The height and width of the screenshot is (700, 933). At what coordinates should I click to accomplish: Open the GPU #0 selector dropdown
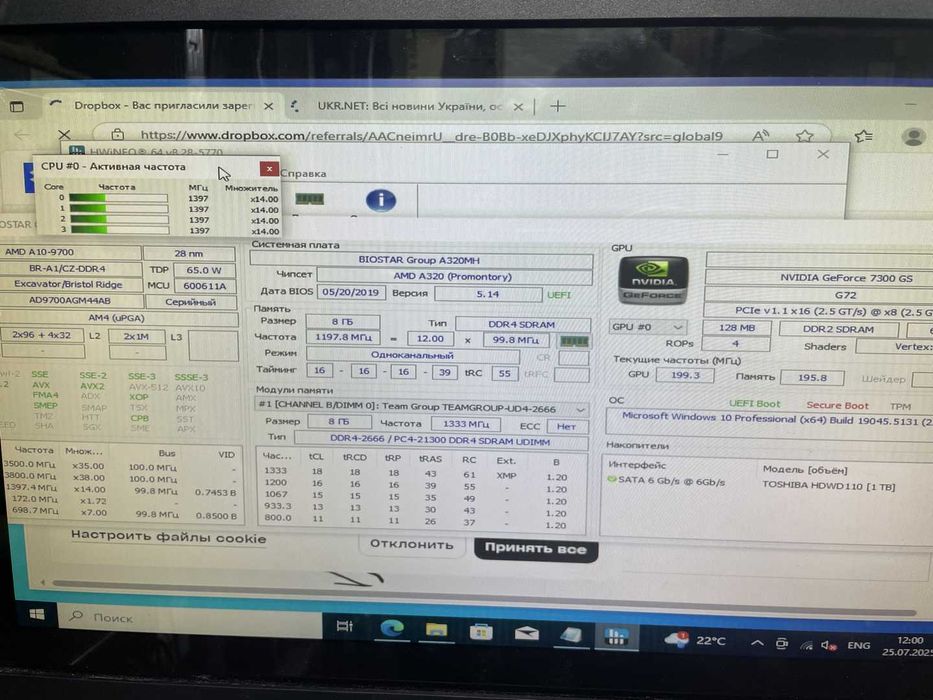[648, 327]
